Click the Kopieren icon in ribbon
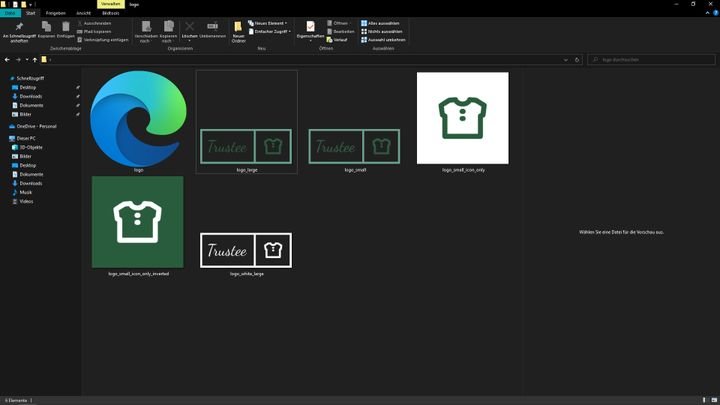Viewport: 720px width, 405px height. pos(46,27)
